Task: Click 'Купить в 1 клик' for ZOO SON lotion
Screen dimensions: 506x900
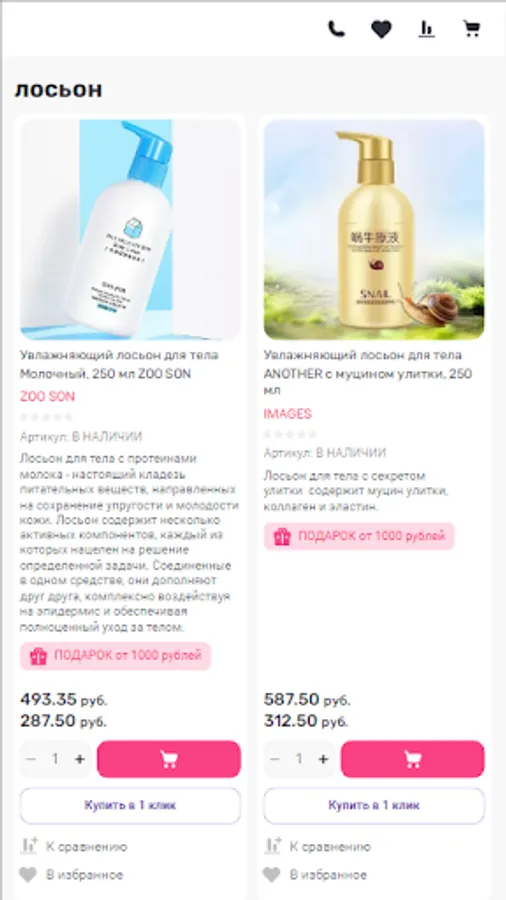Action: tap(130, 805)
